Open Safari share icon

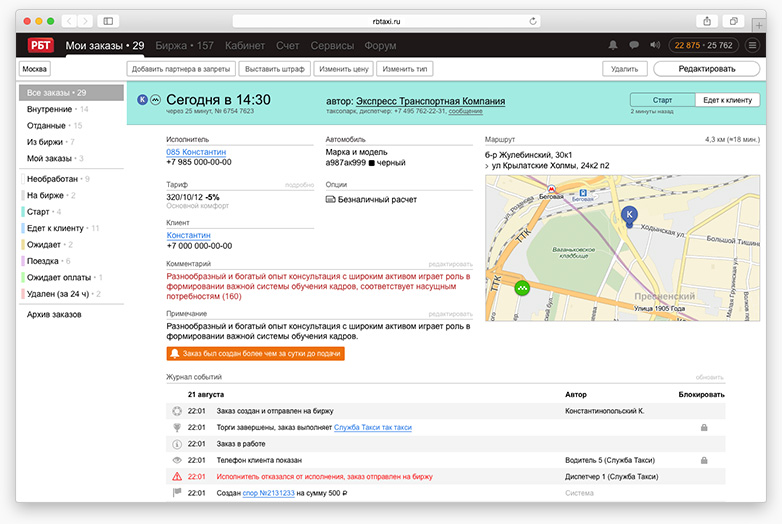coord(707,21)
